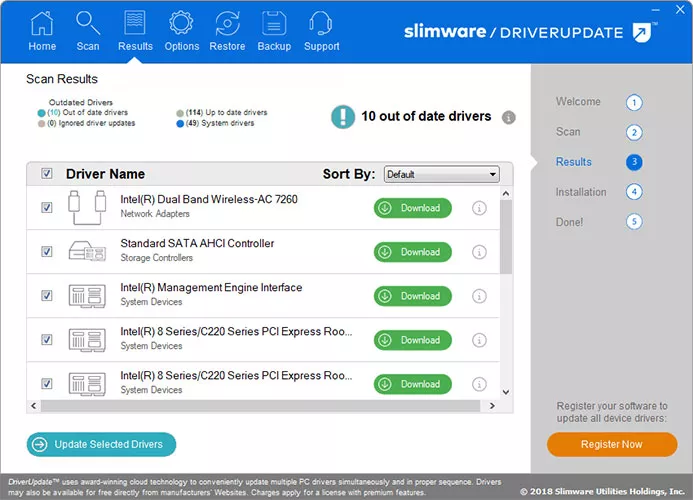Open info for Intel Management Engine Interface

tap(479, 296)
